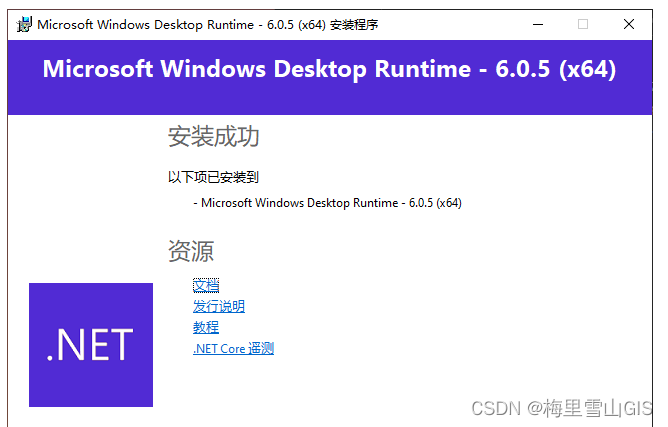
Task: Open the 文档 documentation link
Action: coord(206,286)
